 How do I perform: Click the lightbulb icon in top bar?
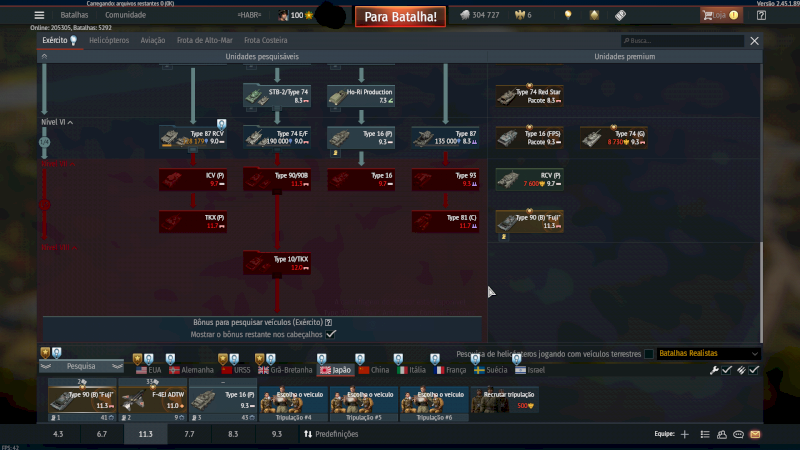click(568, 15)
